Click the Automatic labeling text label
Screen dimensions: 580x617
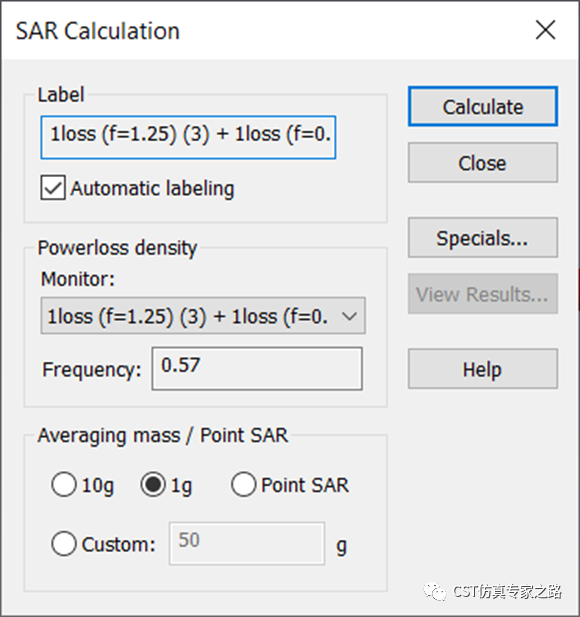coord(152,188)
